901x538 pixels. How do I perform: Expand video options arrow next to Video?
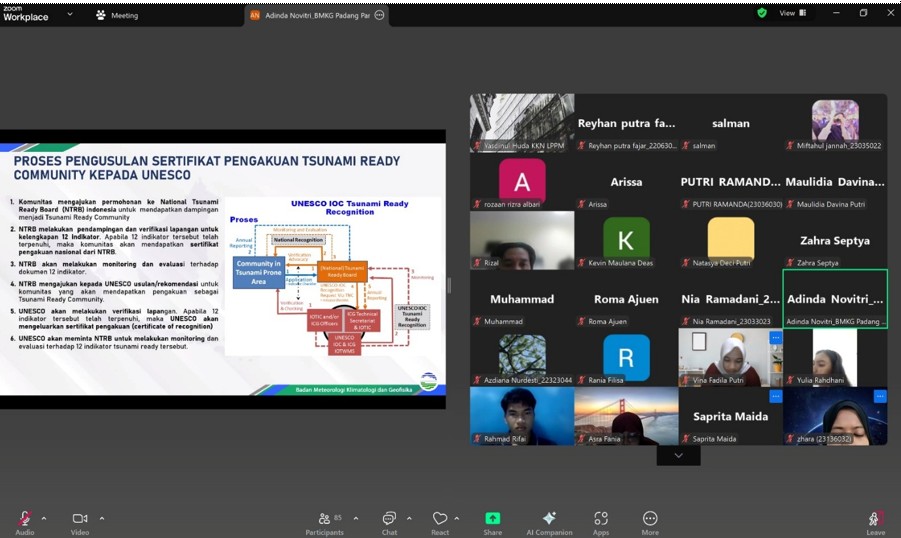(x=102, y=518)
